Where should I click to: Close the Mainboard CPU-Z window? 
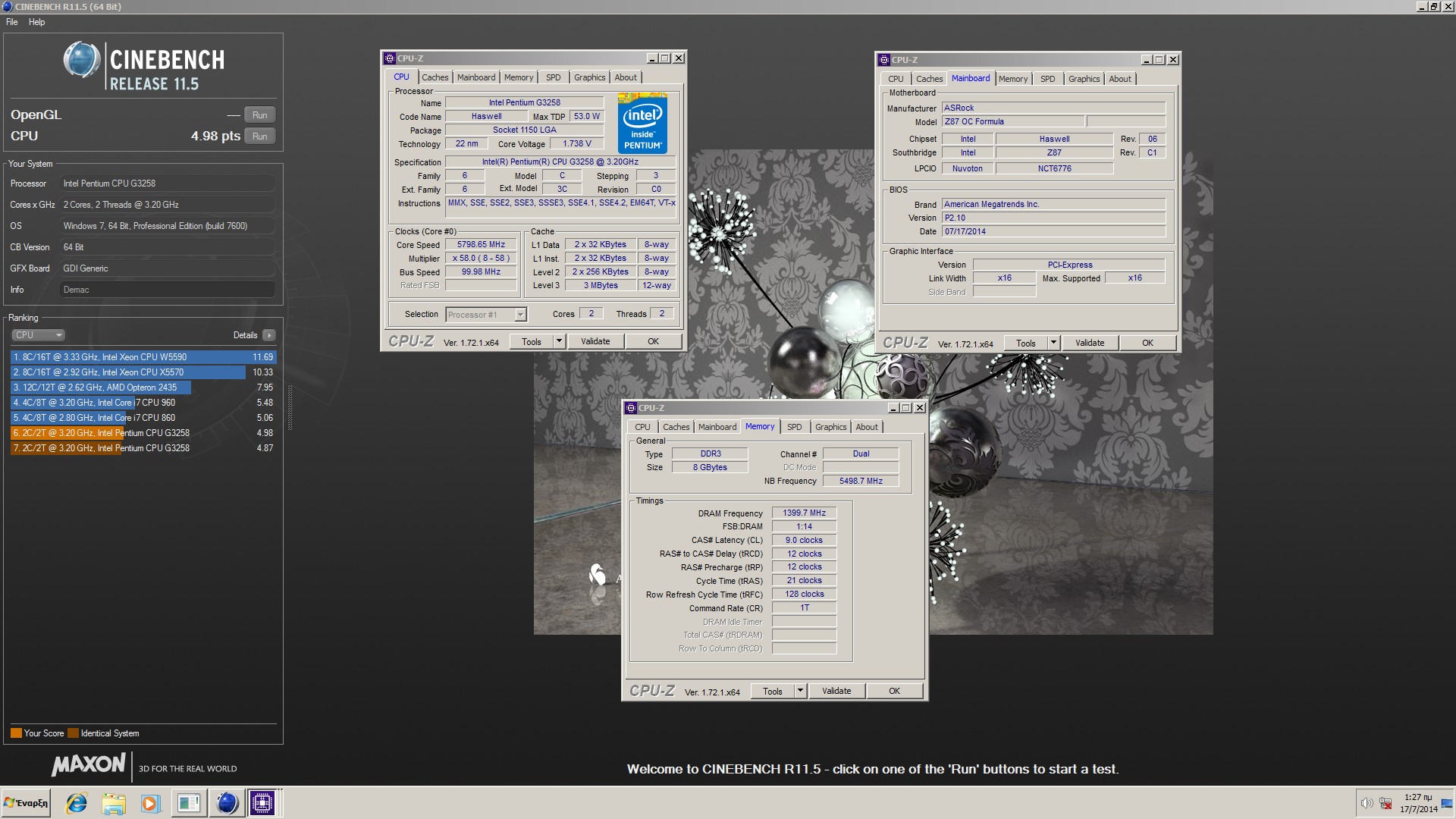(1173, 60)
